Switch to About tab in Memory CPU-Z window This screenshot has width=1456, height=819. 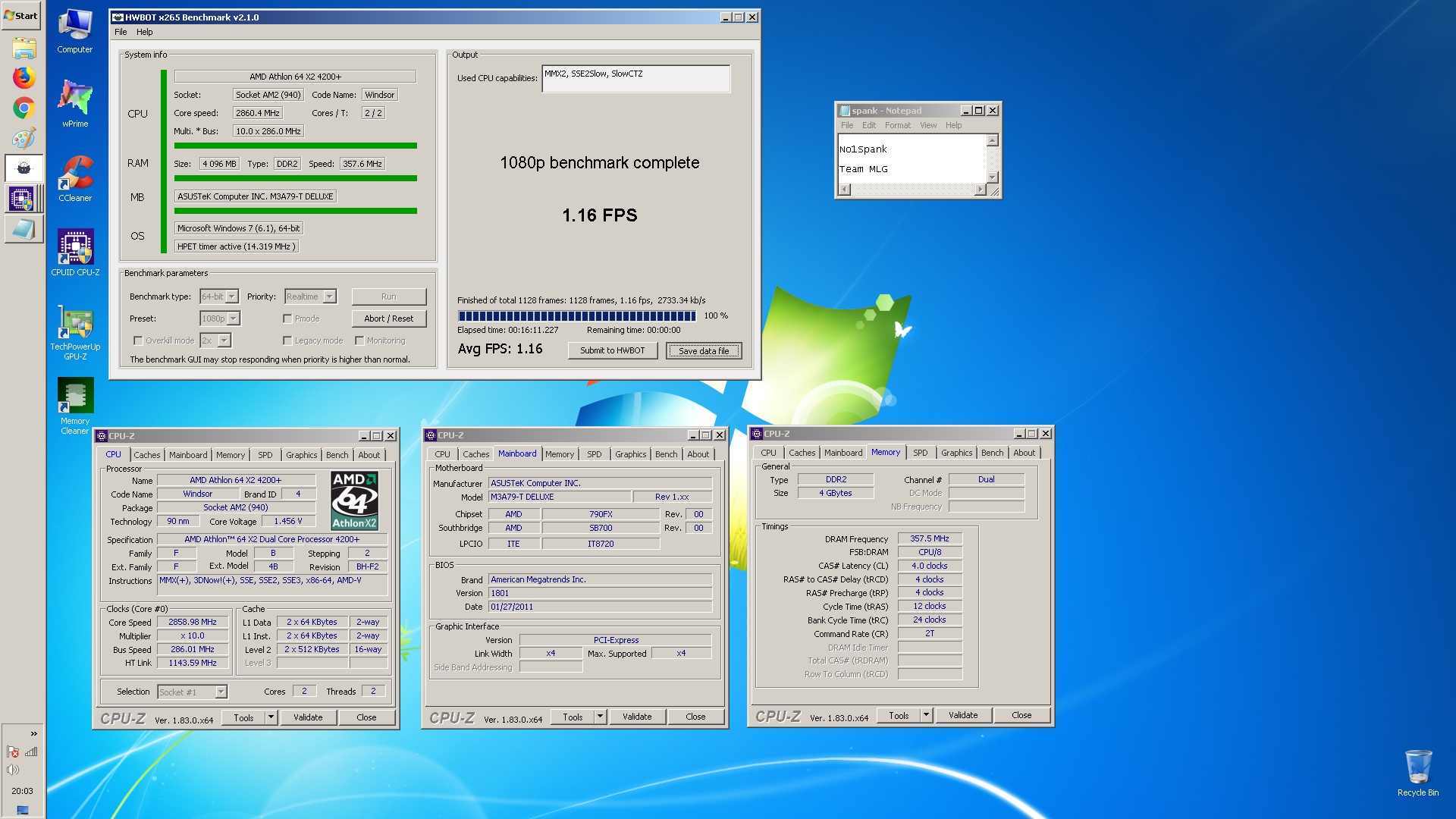(x=1024, y=453)
